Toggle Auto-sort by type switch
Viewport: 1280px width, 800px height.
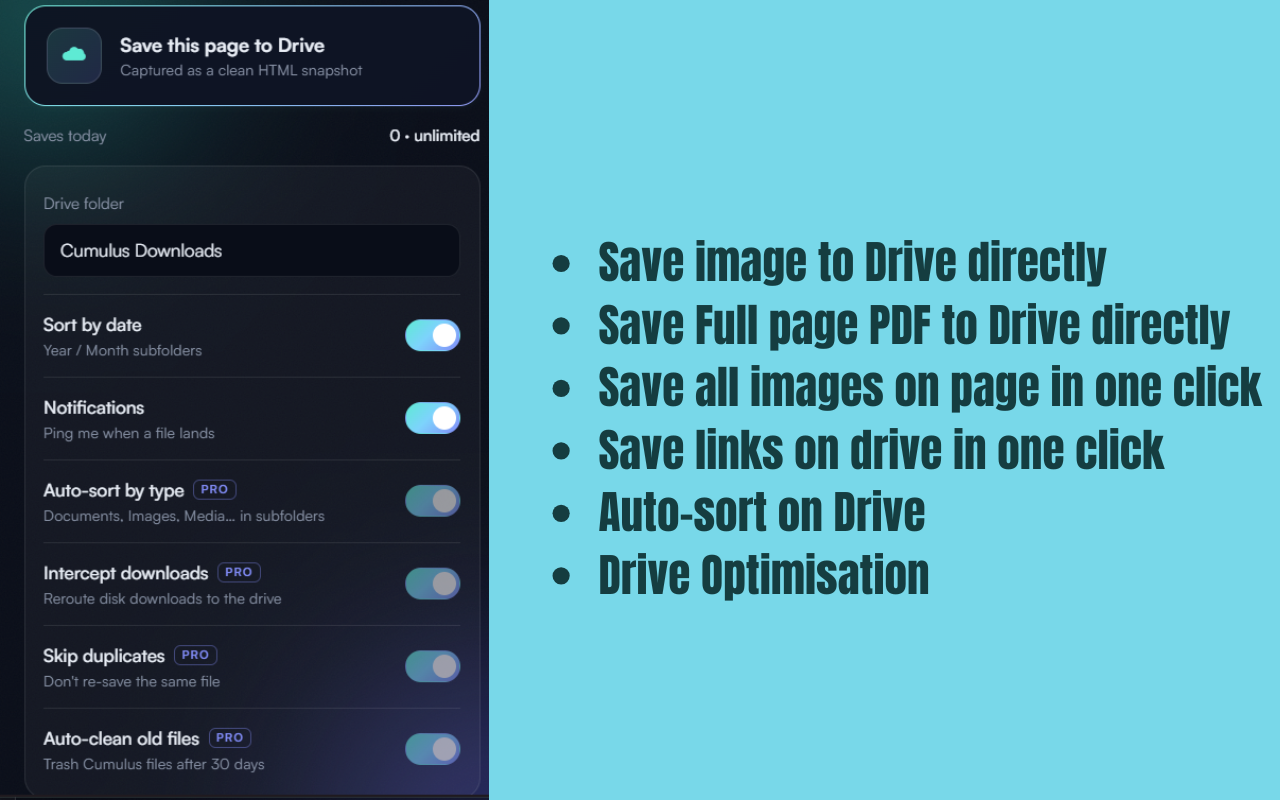[433, 501]
